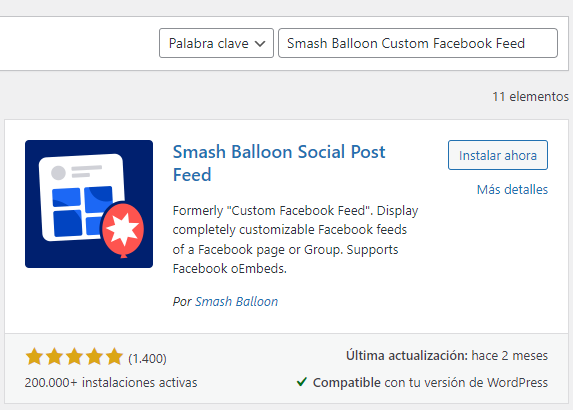Click the third gold rating star
The width and height of the screenshot is (573, 410).
click(75, 357)
